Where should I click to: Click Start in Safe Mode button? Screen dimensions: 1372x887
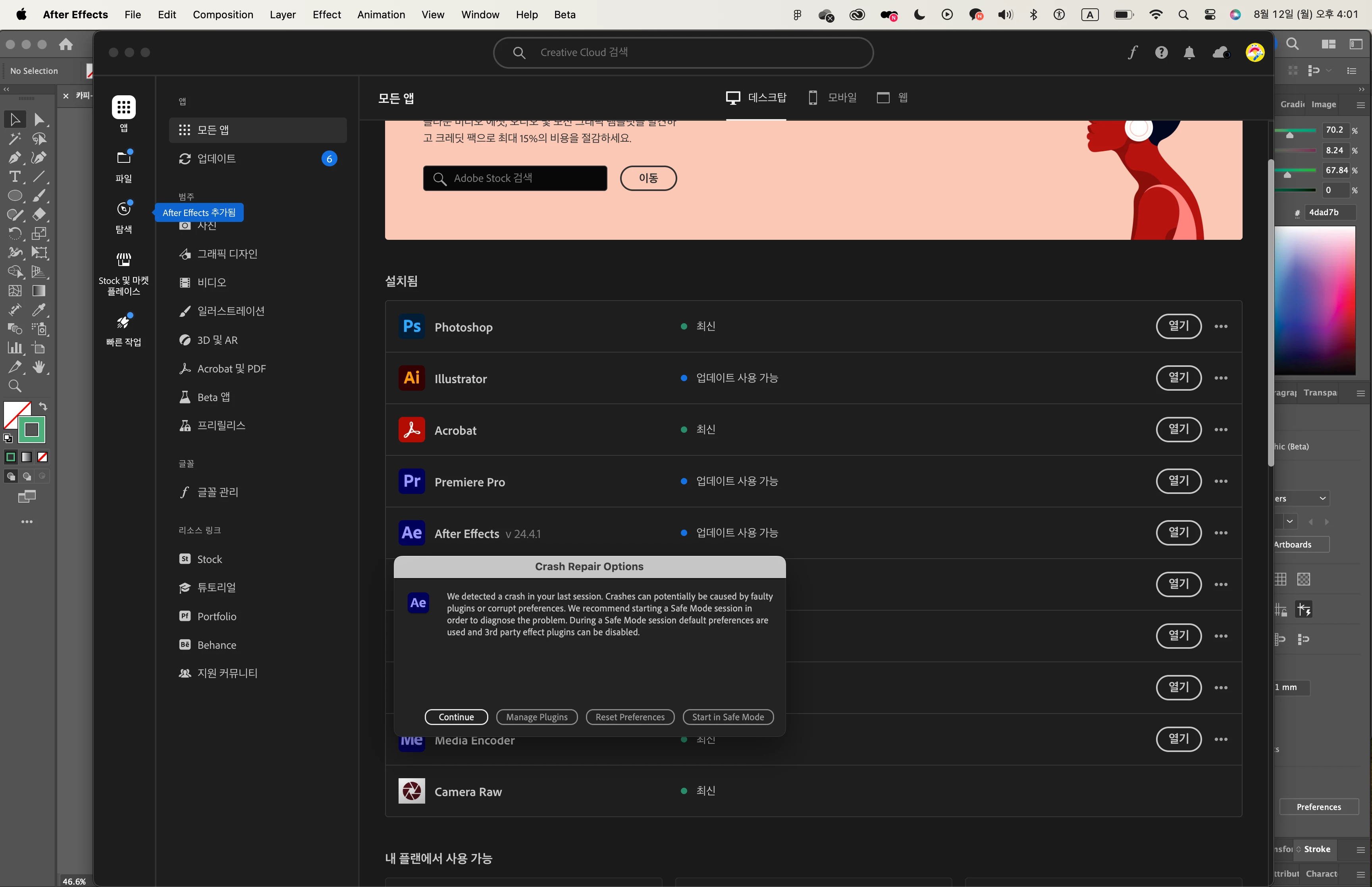(728, 717)
